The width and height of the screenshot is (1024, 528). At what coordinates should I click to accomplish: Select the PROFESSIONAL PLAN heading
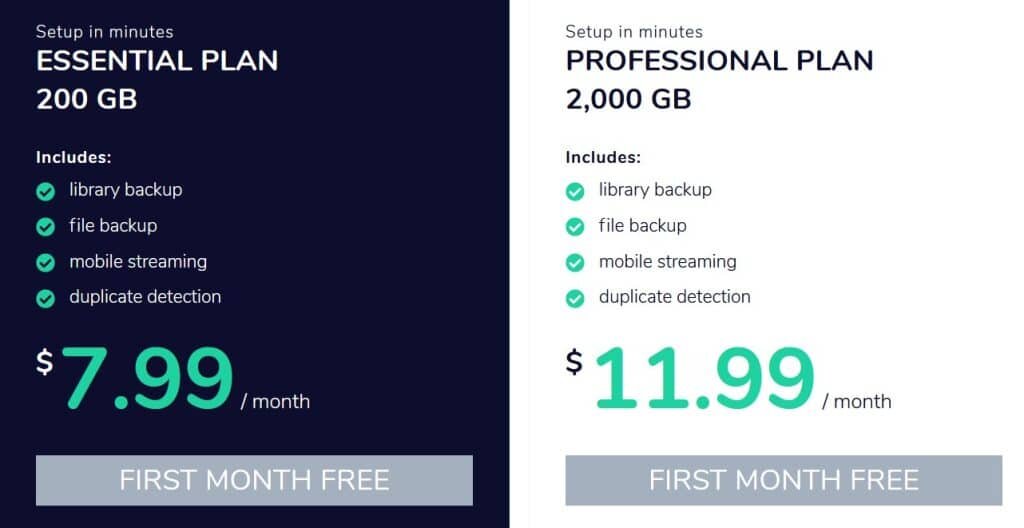click(720, 61)
